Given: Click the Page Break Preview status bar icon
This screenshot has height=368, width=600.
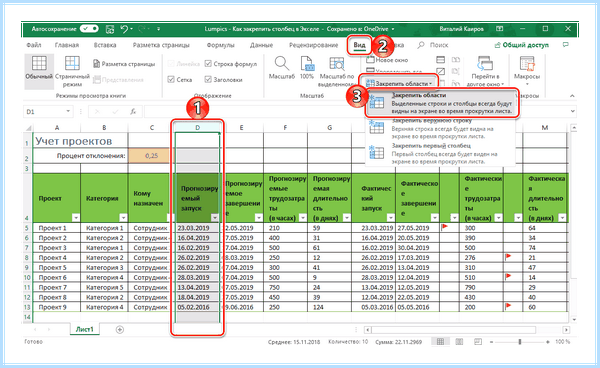Looking at the screenshot, I should point(478,342).
